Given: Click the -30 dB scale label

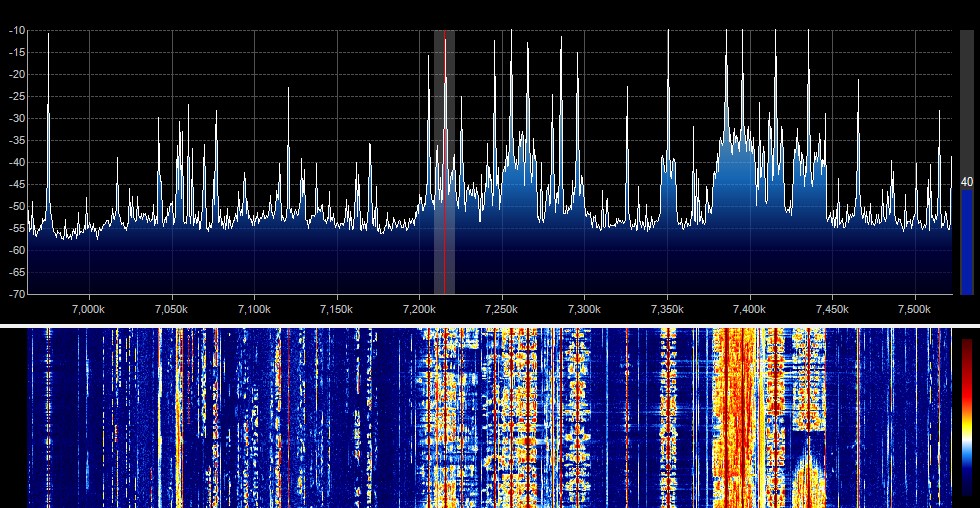Looking at the screenshot, I should tap(17, 118).
